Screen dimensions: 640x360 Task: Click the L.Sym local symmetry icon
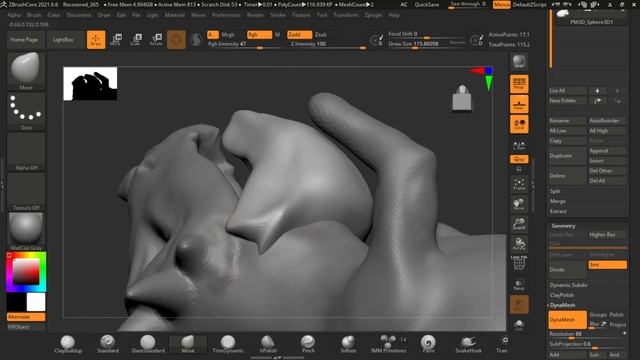[519, 145]
